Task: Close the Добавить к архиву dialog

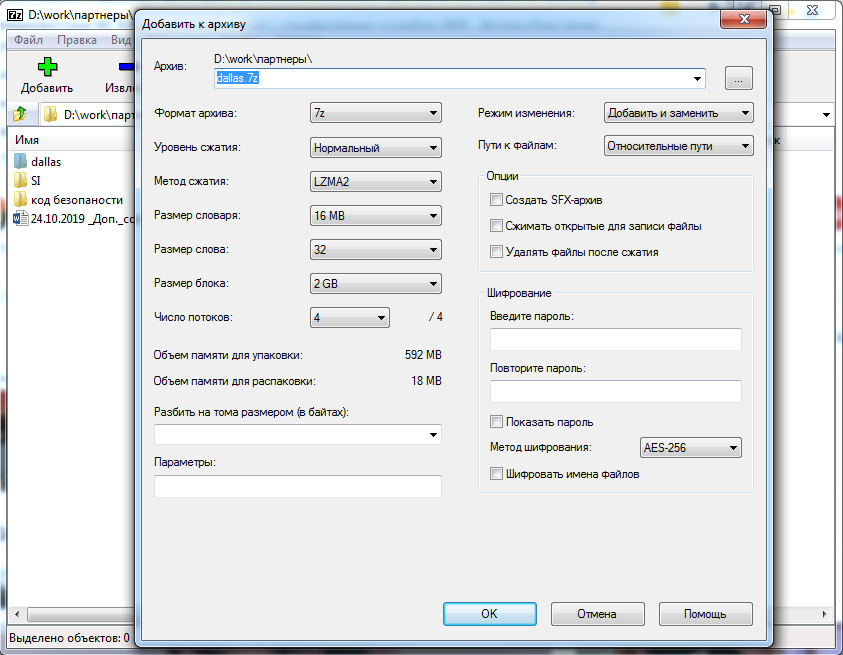Action: click(x=744, y=19)
